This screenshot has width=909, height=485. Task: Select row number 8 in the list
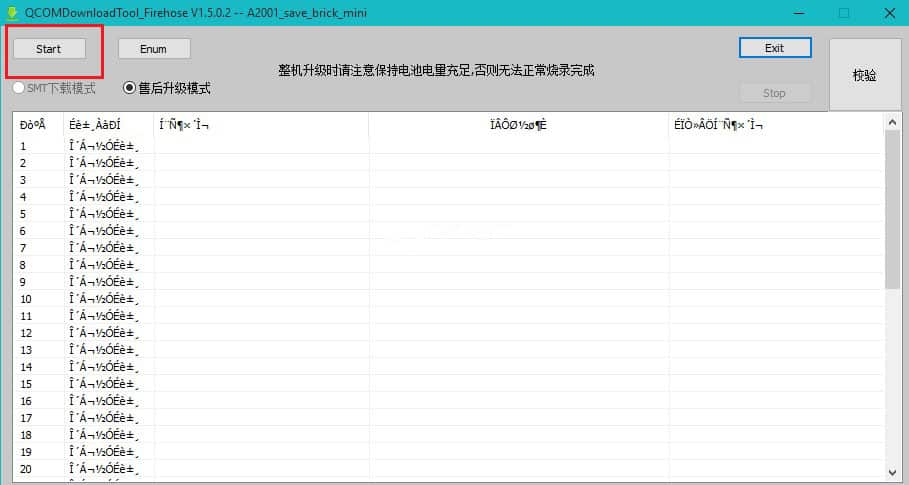coord(446,265)
